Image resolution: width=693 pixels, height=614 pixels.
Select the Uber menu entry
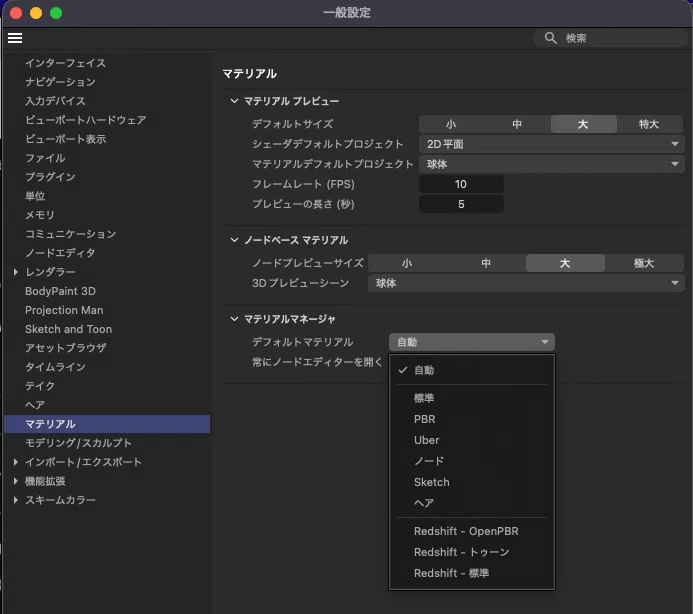point(427,440)
